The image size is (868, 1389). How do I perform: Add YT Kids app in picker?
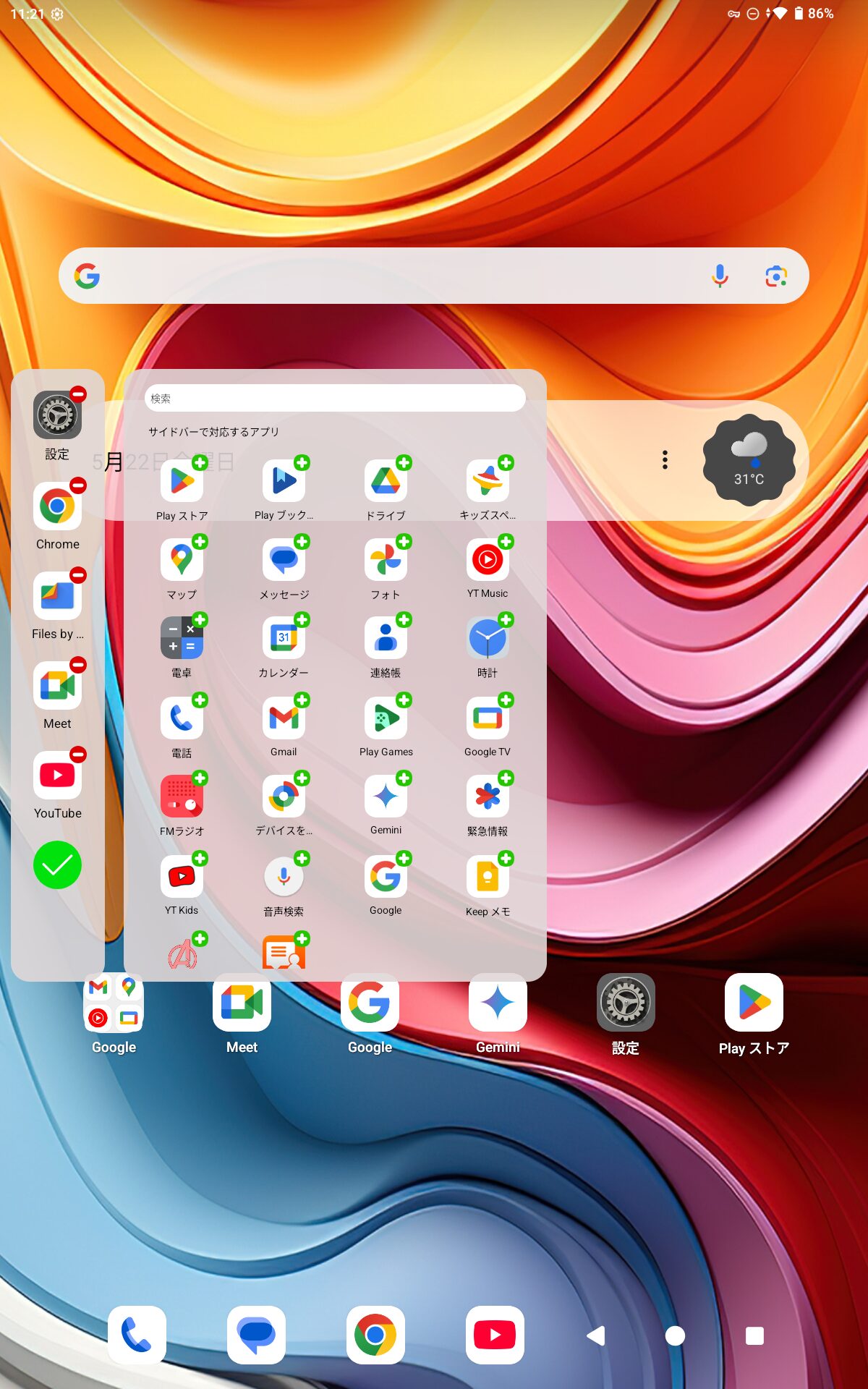click(x=200, y=859)
